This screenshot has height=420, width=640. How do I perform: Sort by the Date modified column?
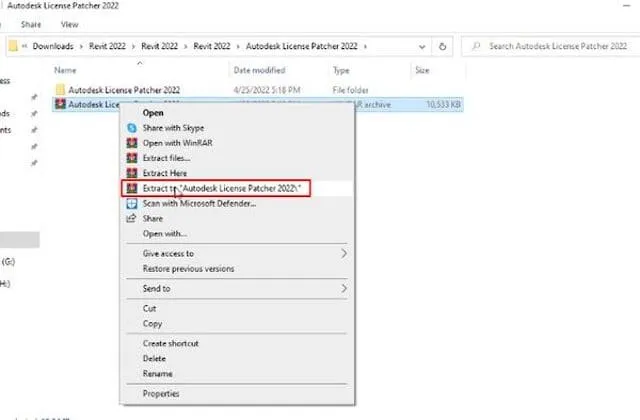coord(260,70)
